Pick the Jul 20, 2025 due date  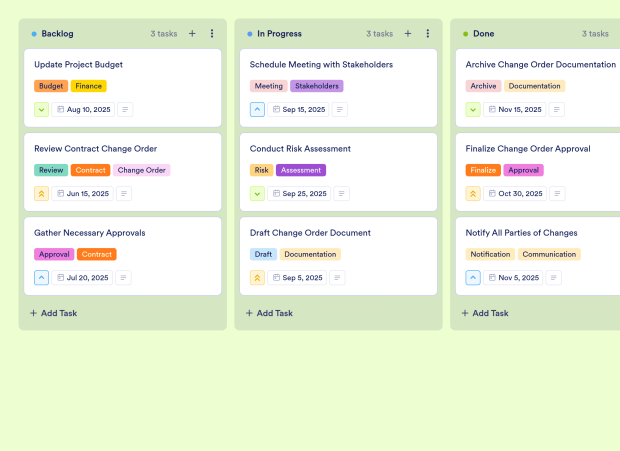[x=82, y=278]
